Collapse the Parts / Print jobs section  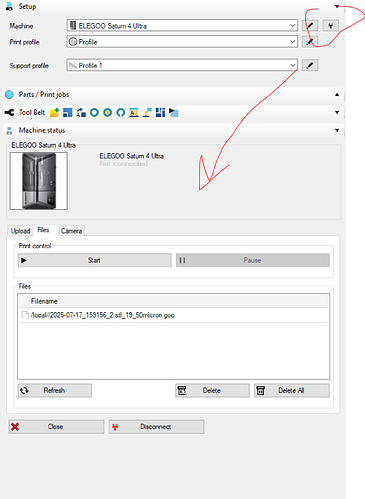(337, 95)
